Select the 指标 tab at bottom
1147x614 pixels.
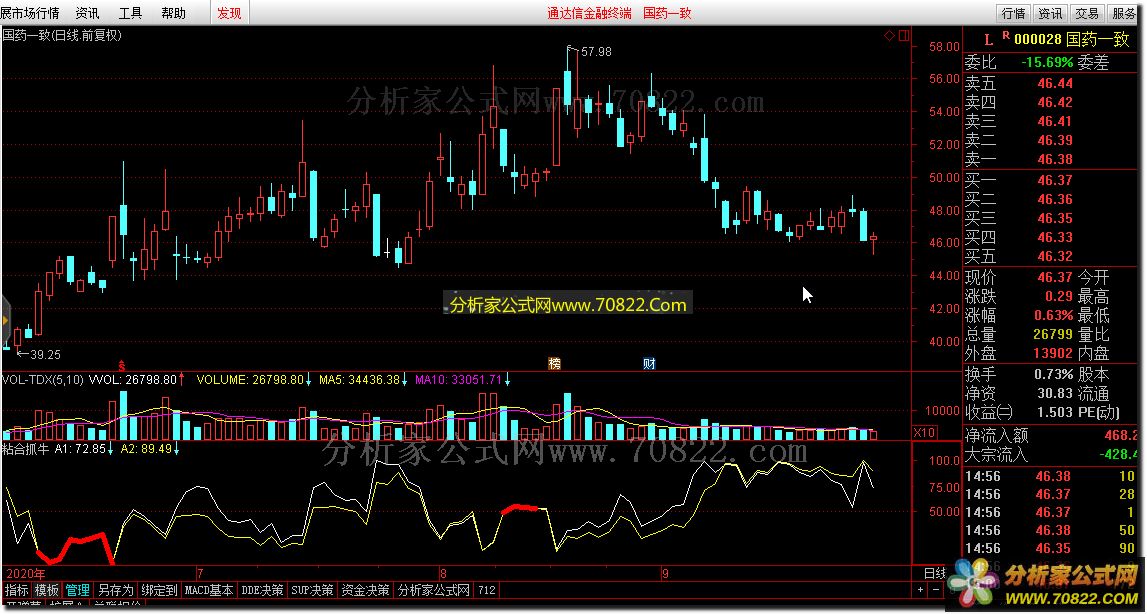coord(17,590)
